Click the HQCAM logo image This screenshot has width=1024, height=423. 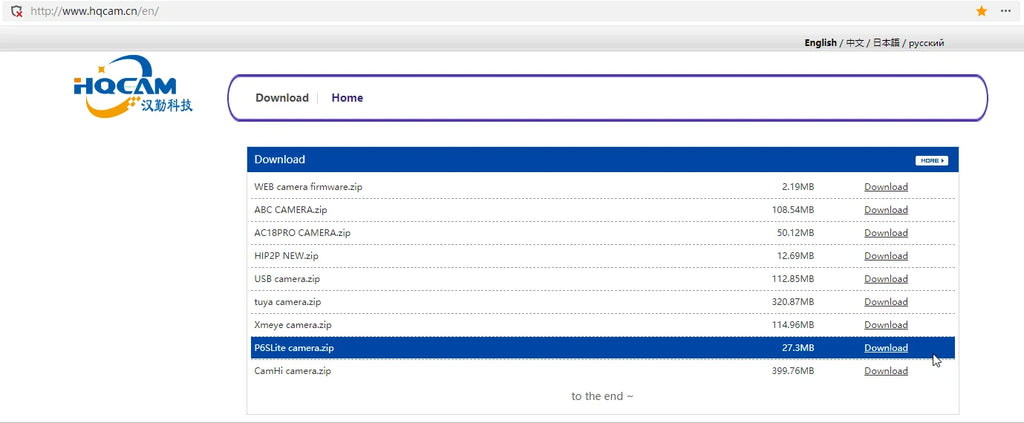(x=133, y=87)
